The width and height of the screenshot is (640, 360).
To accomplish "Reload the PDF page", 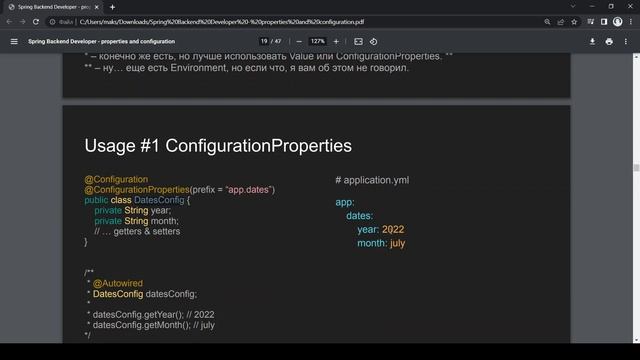I will click(36, 22).
